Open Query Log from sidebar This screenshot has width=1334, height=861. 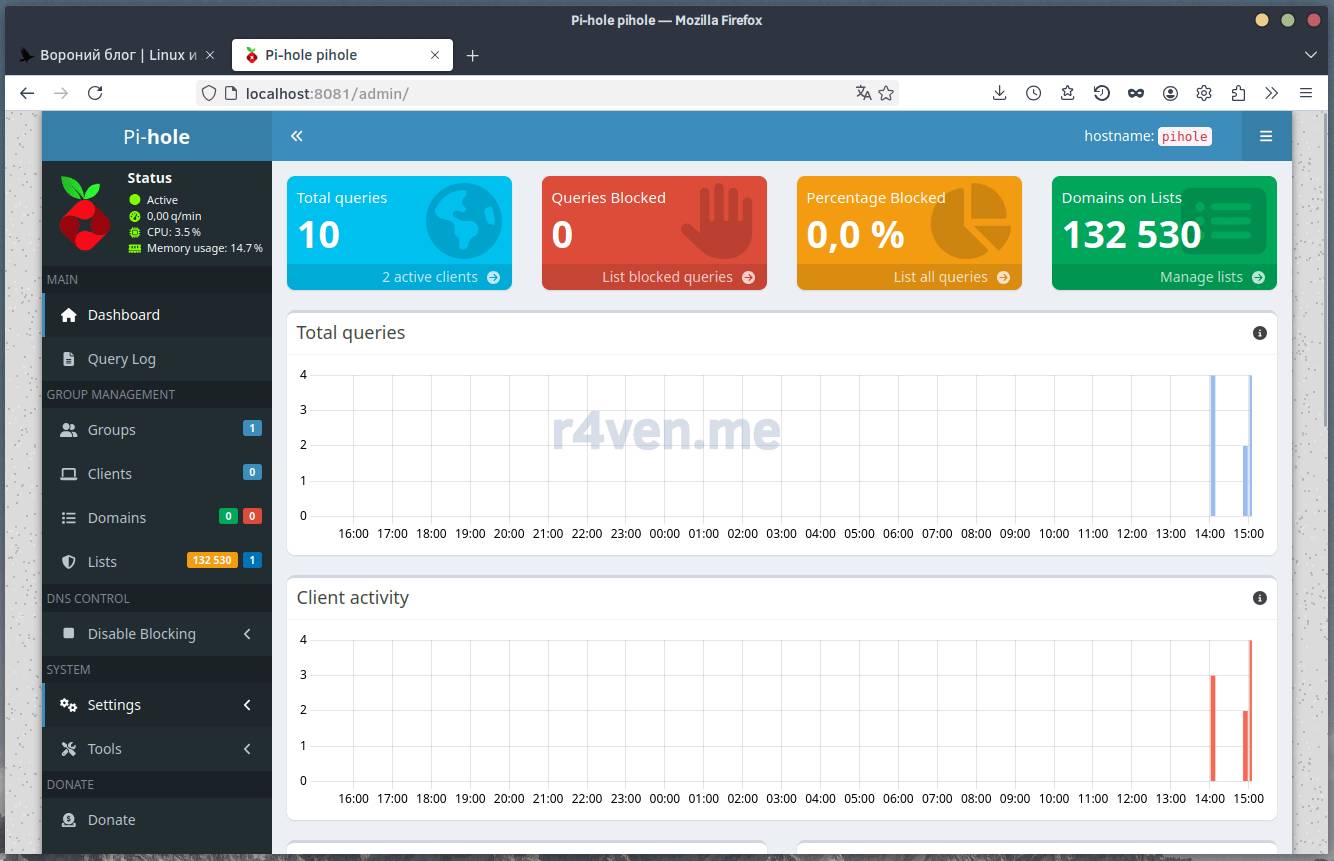tap(121, 359)
